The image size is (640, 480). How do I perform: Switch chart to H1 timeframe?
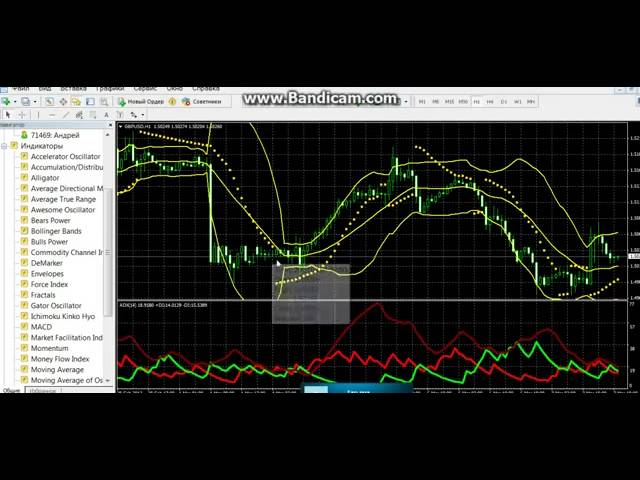click(476, 102)
